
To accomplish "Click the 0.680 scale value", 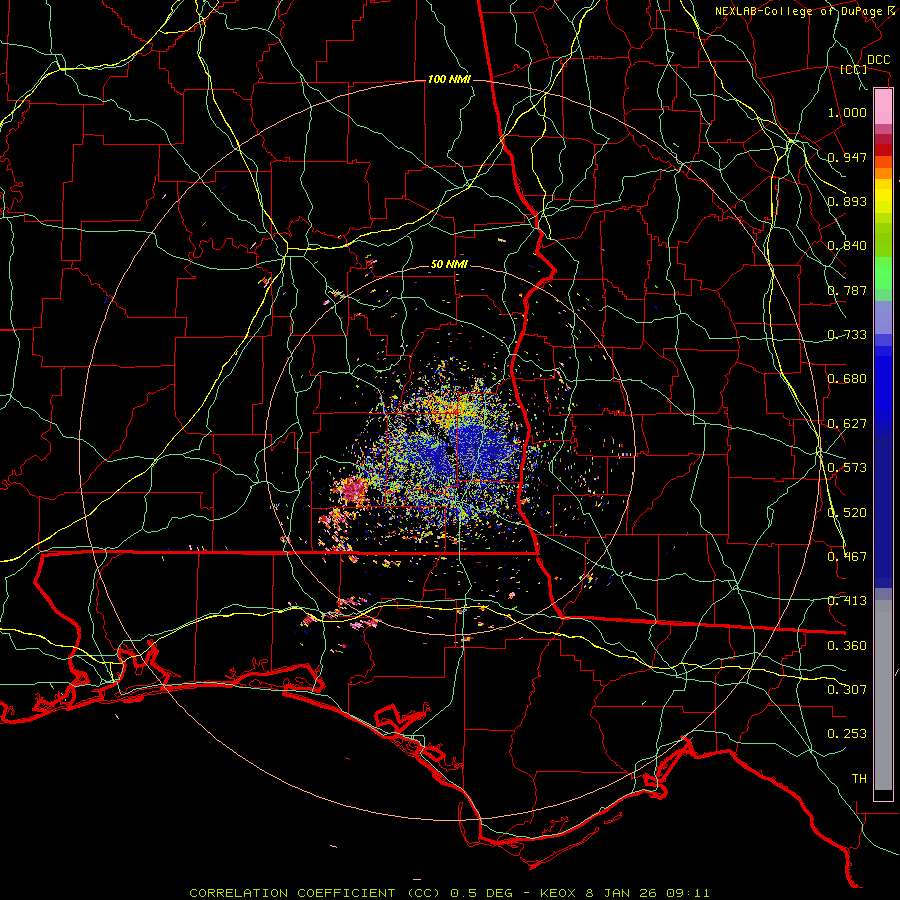I will (847, 379).
